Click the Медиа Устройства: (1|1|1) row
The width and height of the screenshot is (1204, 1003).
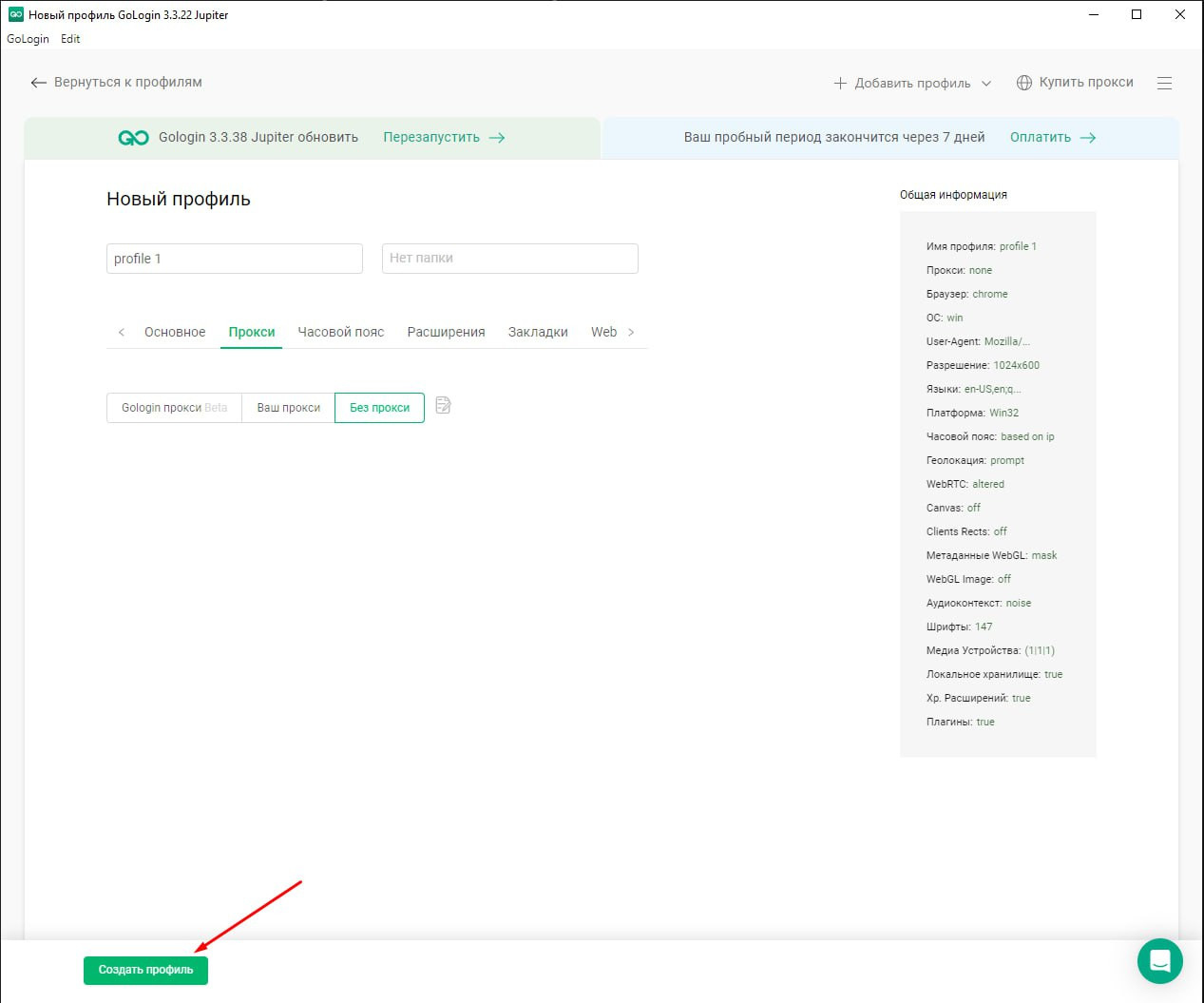coord(990,650)
